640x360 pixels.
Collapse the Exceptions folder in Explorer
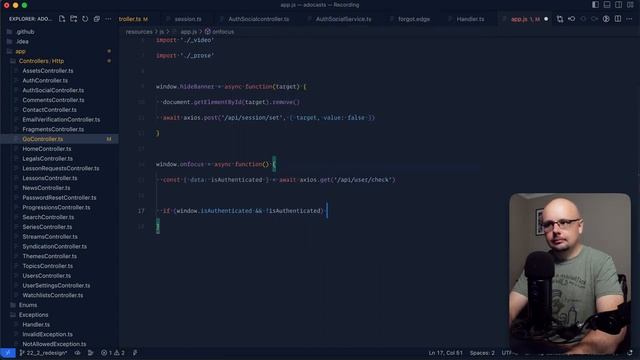33,315
